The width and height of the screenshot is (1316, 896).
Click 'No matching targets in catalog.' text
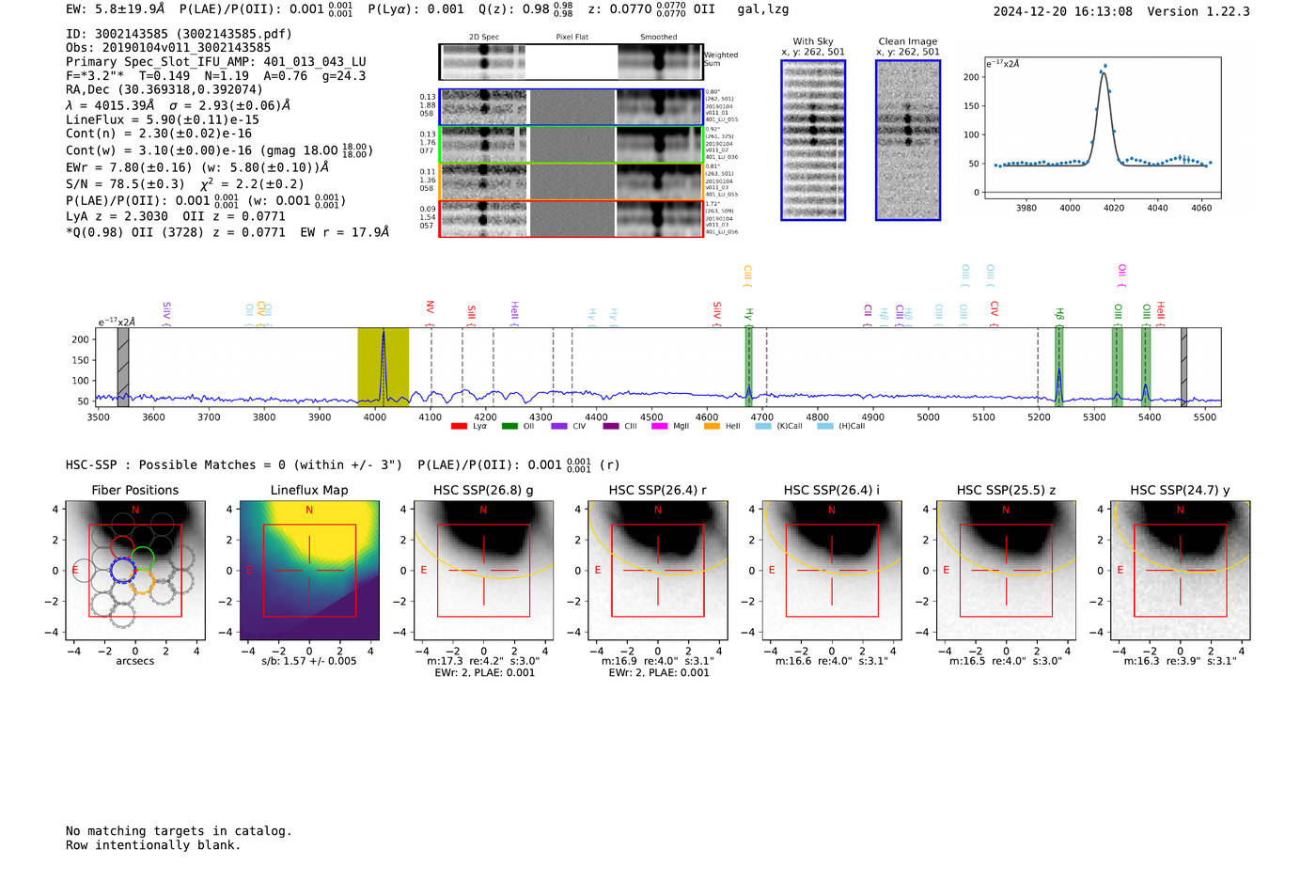point(179,831)
